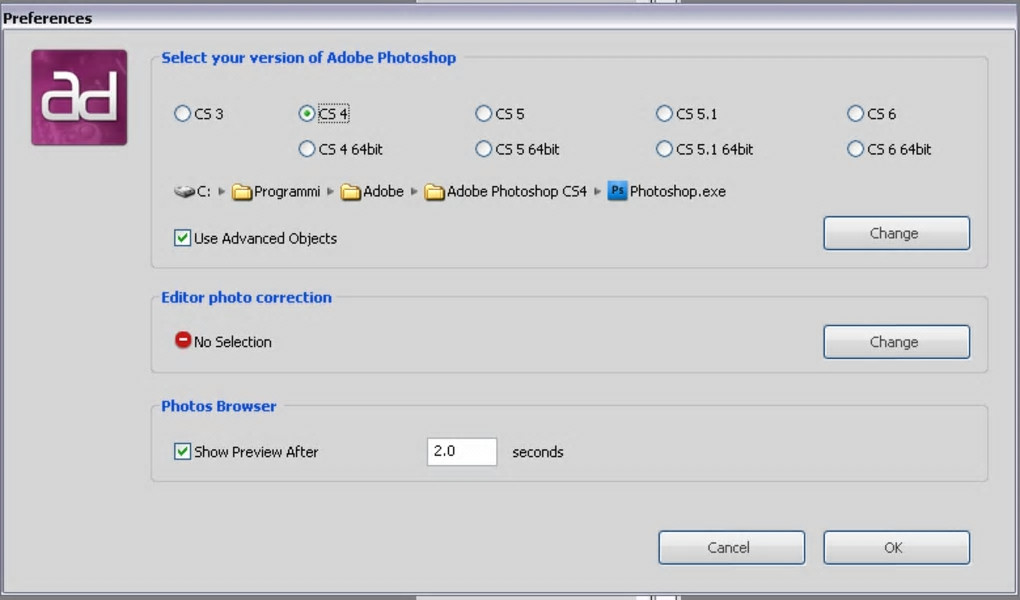Click the Photoshop.exe Ps icon
Screen dimensions: 1020x600
[617, 191]
